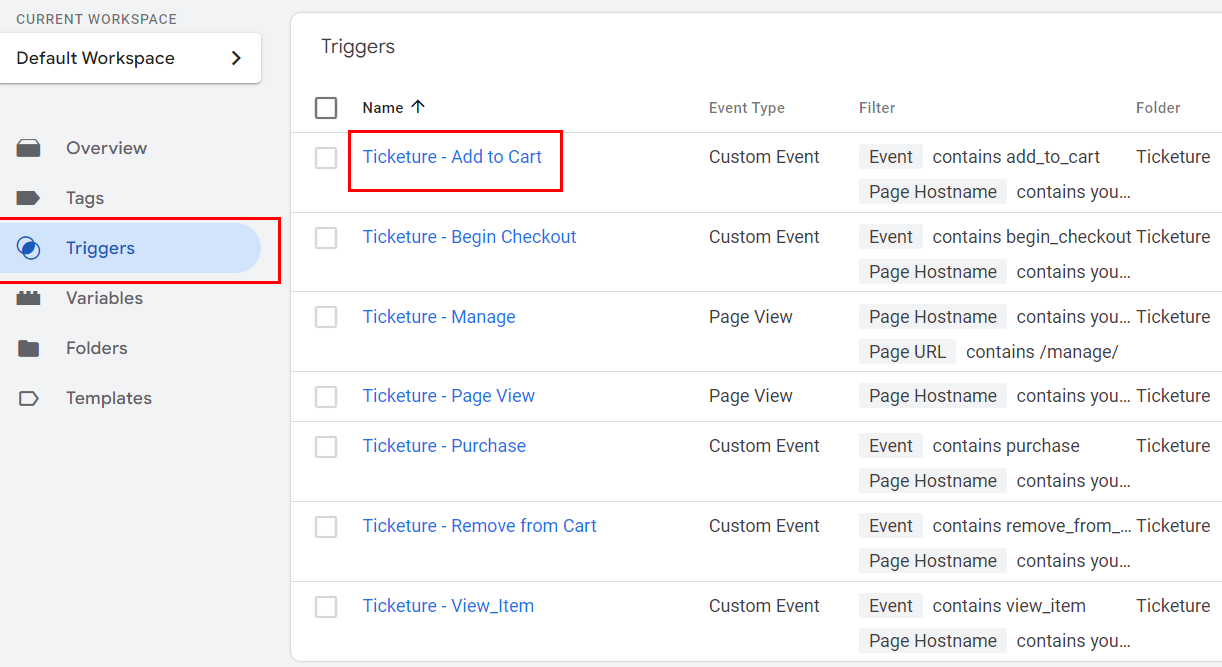Click the Name sort arrow icon
This screenshot has height=667, width=1222.
[x=418, y=107]
